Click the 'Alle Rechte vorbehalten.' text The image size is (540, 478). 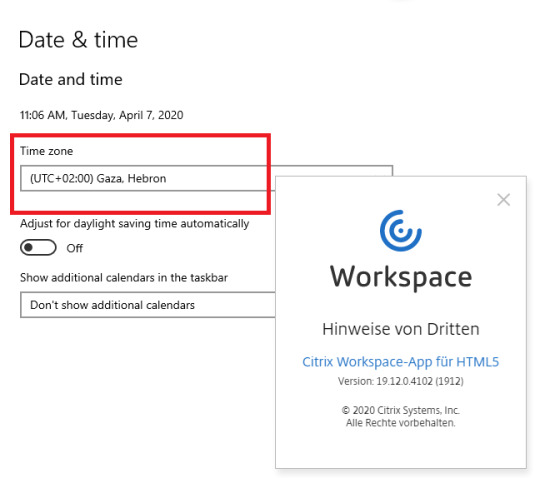[x=401, y=423]
